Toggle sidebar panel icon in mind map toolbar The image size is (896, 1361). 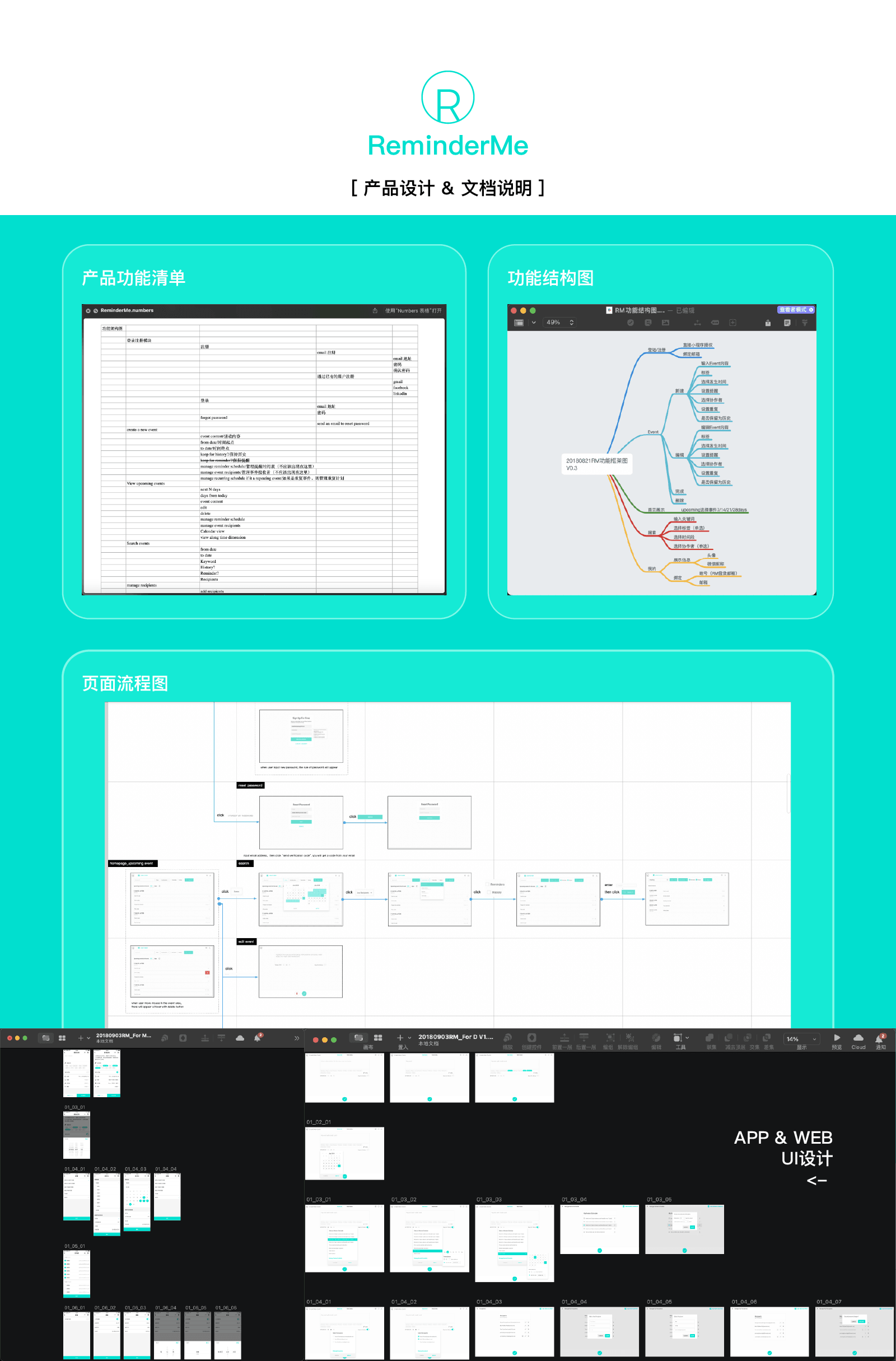[x=519, y=323]
